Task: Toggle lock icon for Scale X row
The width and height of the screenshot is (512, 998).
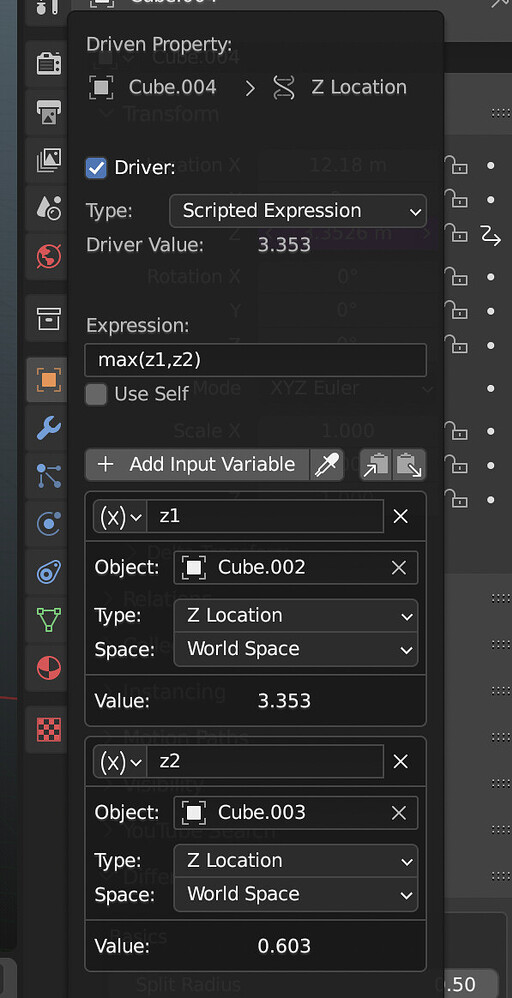Action: coord(457,431)
